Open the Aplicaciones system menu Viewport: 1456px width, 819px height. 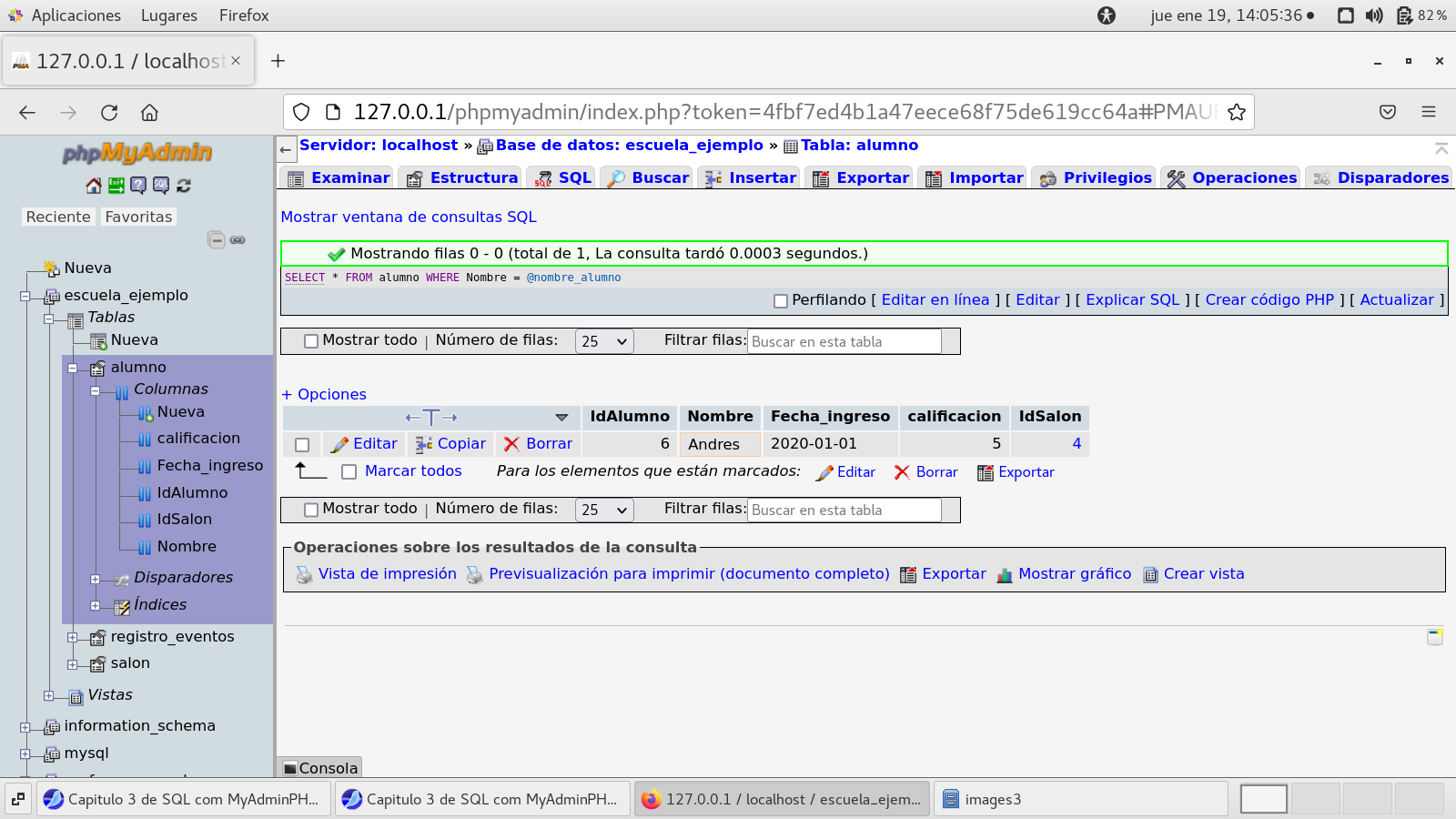point(66,15)
